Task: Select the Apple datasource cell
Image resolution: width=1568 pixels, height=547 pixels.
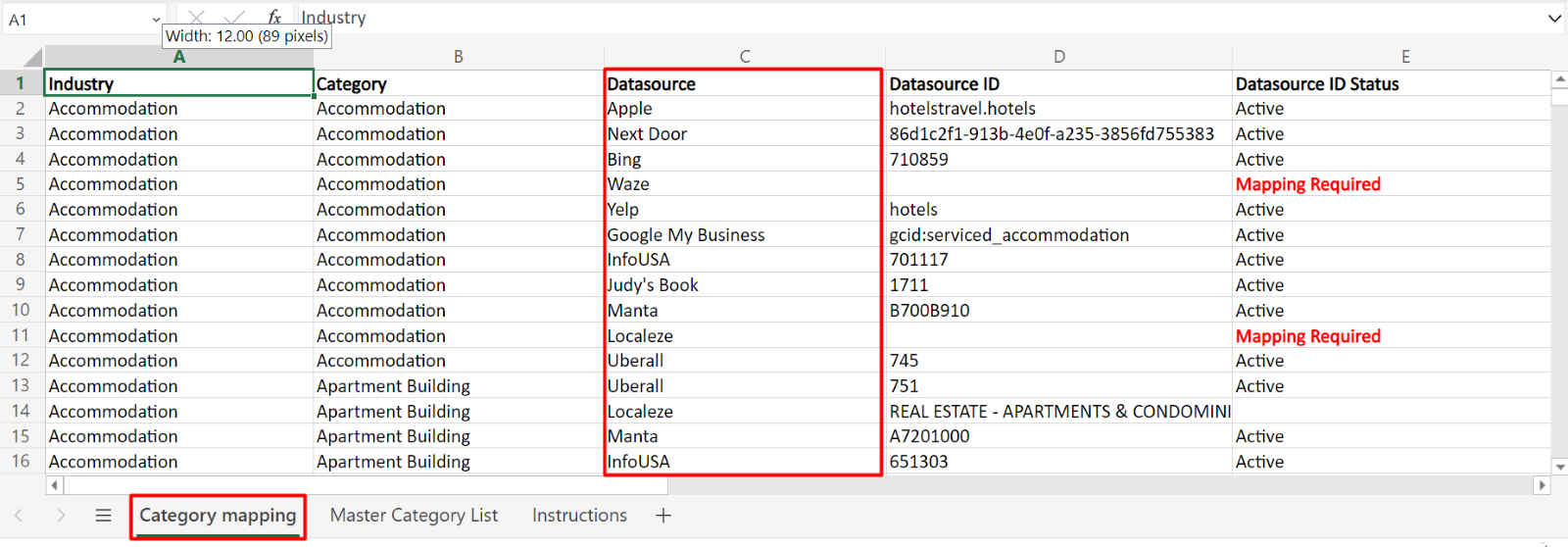Action: [745, 109]
